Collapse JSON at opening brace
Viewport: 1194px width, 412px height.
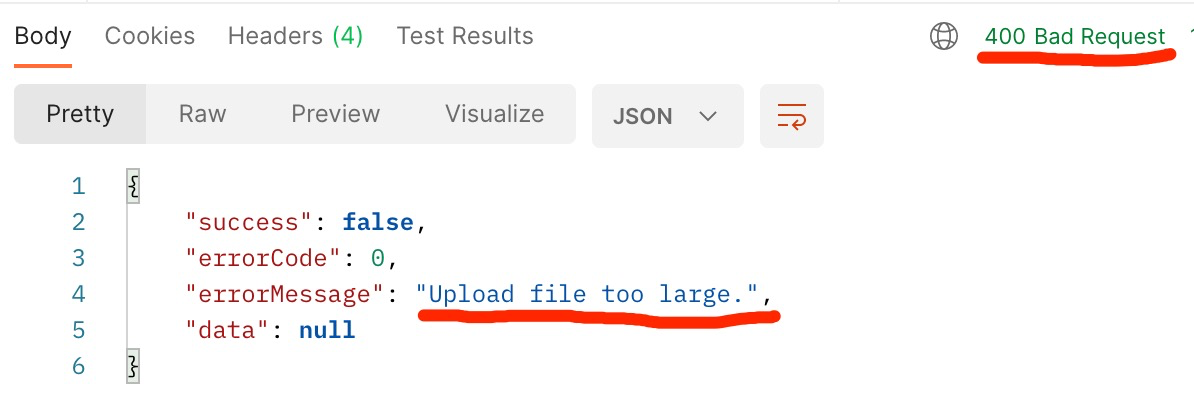tap(133, 186)
